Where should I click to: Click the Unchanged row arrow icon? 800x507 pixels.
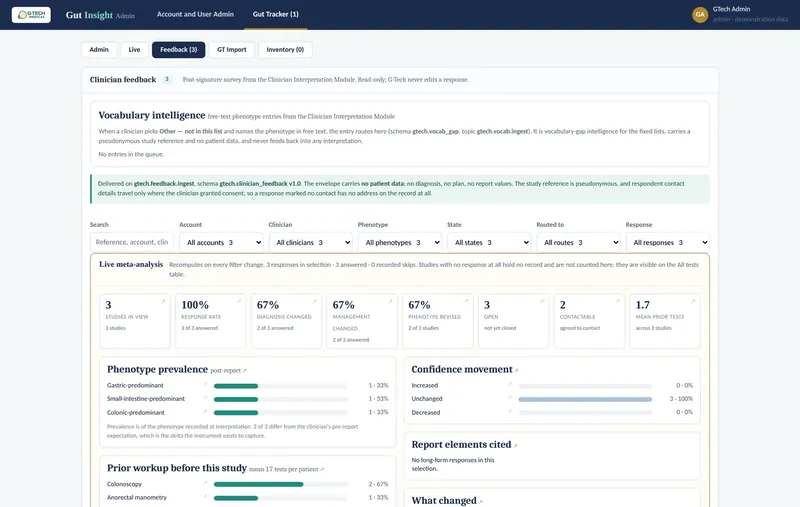(510, 397)
